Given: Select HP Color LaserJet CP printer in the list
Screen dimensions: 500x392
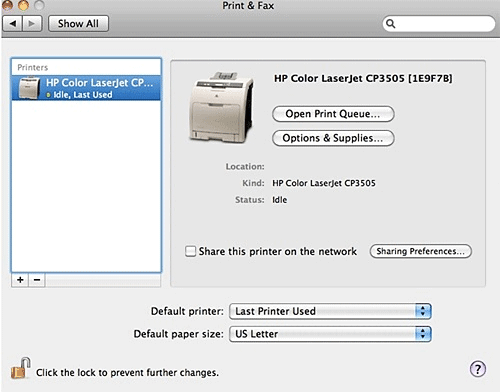Looking at the screenshot, I should coord(86,88).
